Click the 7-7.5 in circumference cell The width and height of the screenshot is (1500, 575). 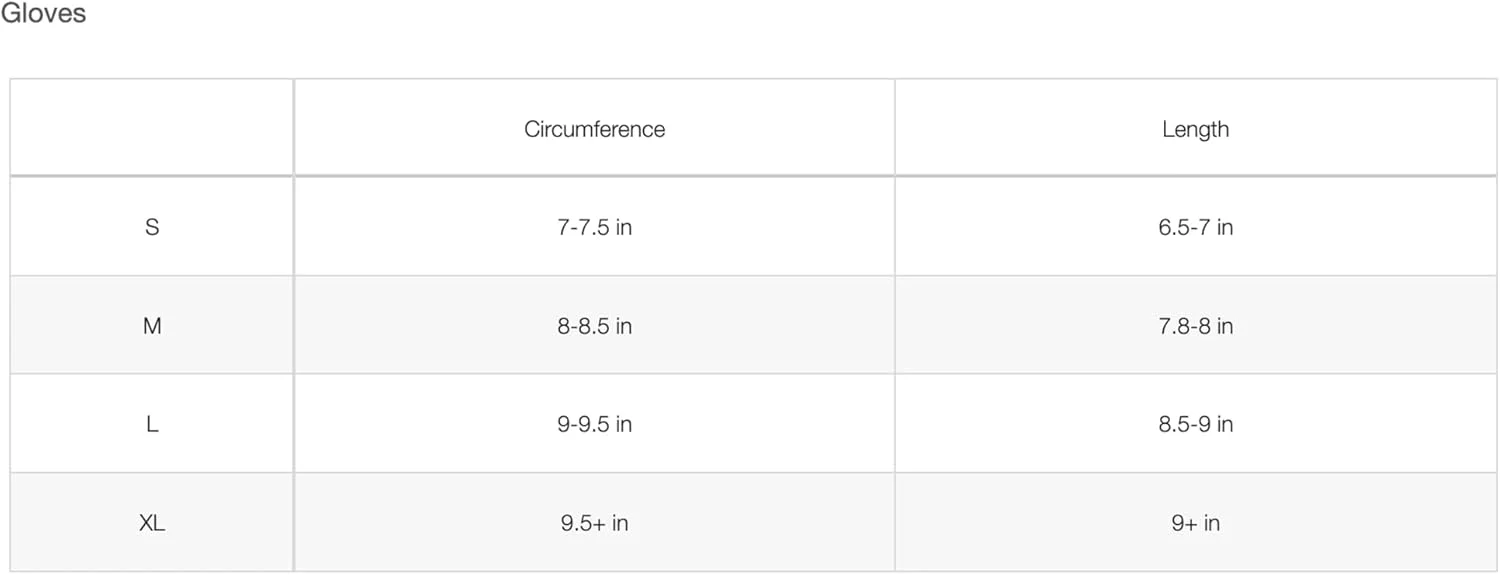(x=594, y=227)
